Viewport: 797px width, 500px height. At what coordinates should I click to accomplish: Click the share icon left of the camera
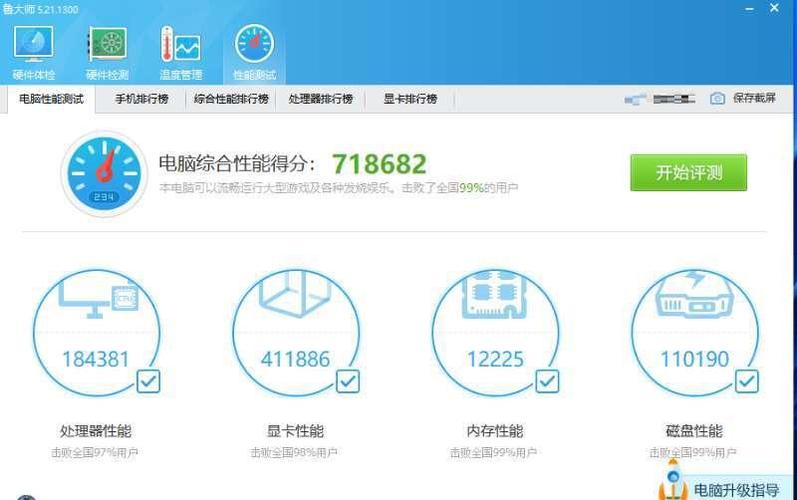(635, 99)
